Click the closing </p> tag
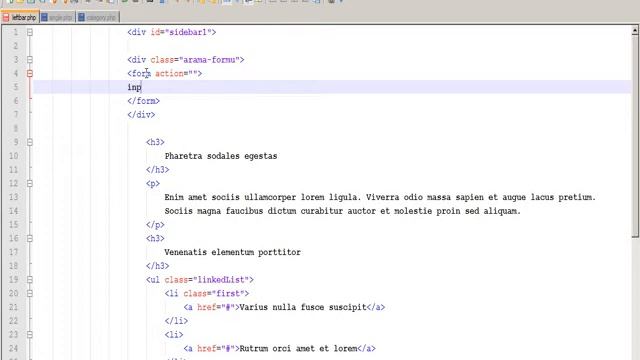Image resolution: width=640 pixels, height=360 pixels. point(155,224)
